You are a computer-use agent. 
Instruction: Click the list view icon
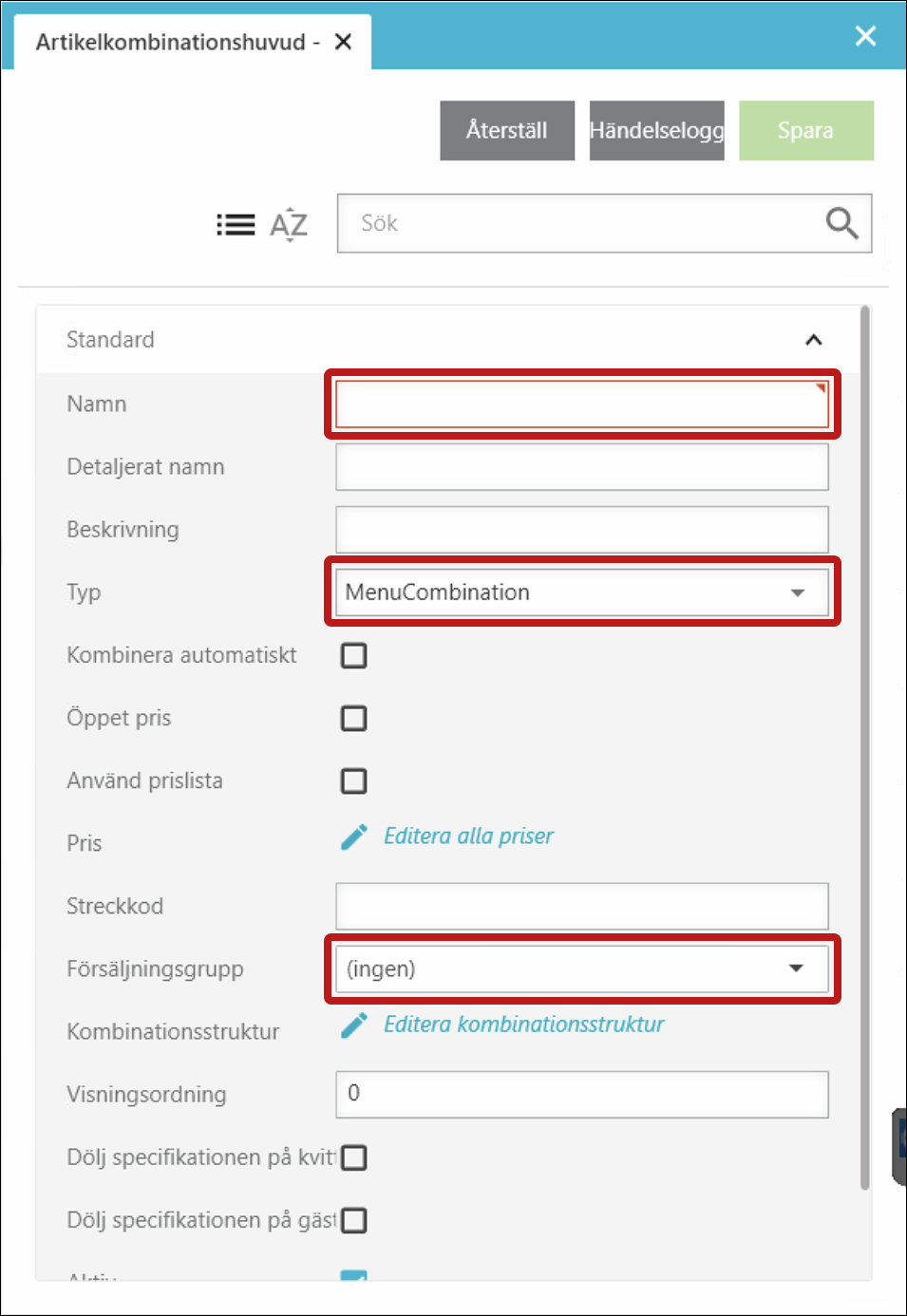click(236, 225)
